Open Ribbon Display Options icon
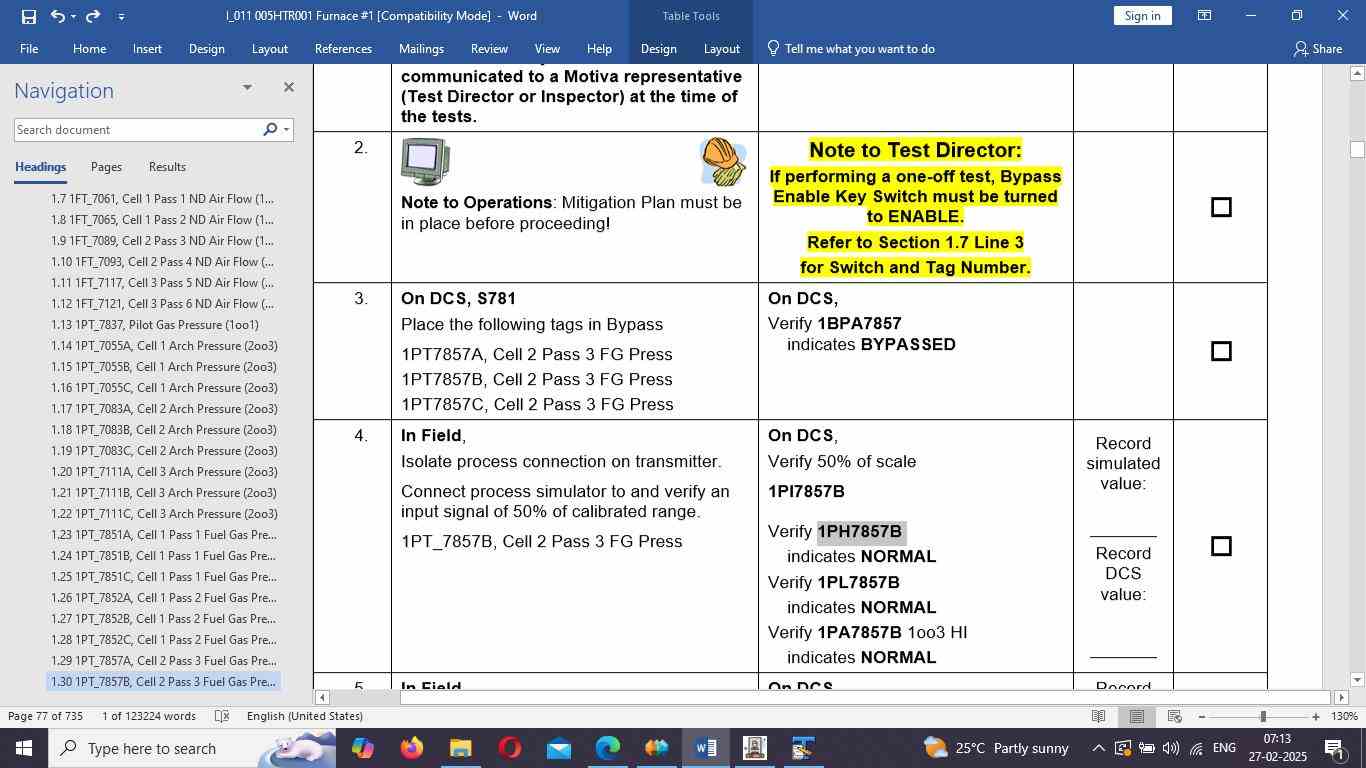The width and height of the screenshot is (1366, 768). pos(1205,16)
